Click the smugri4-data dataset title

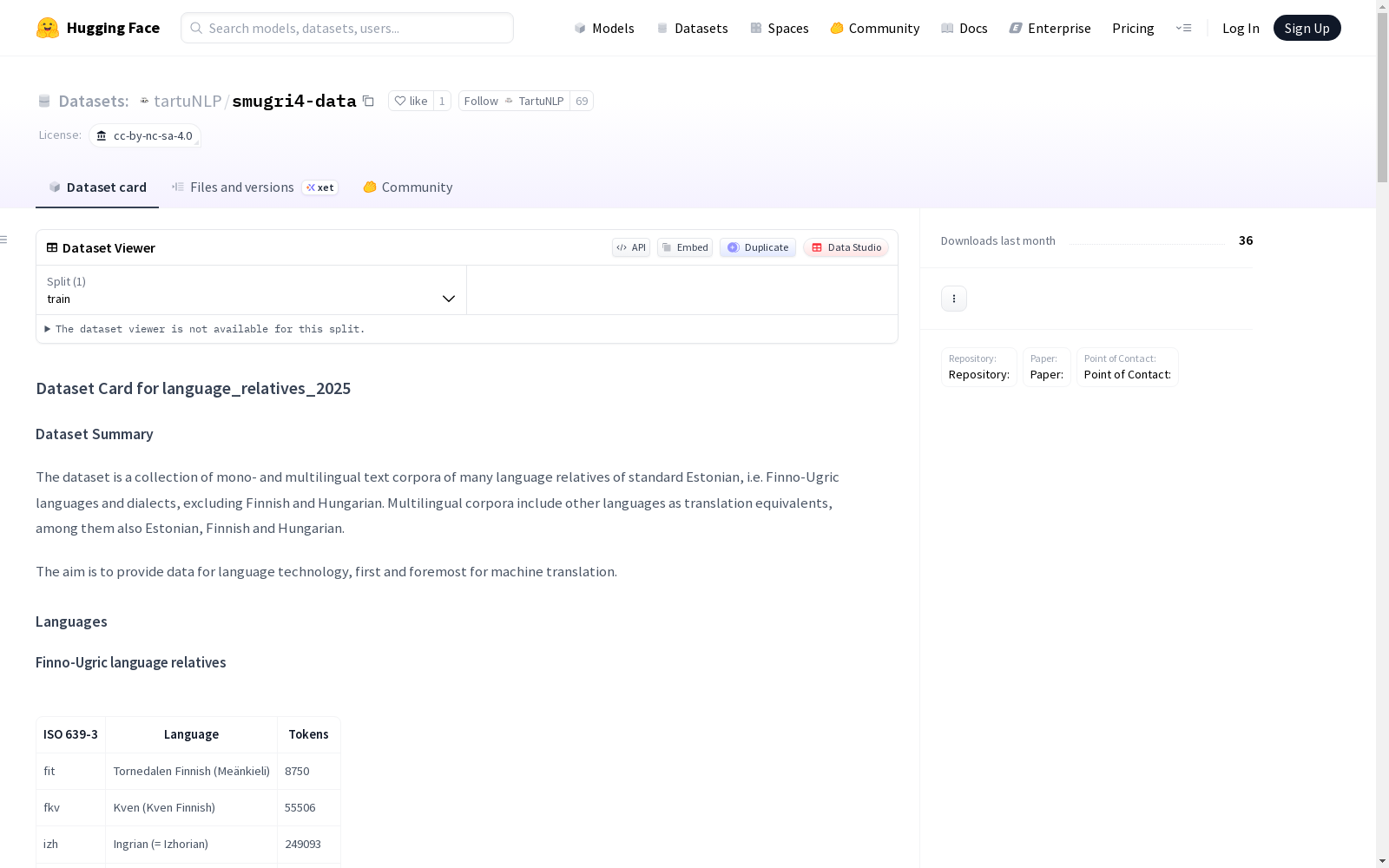point(294,101)
